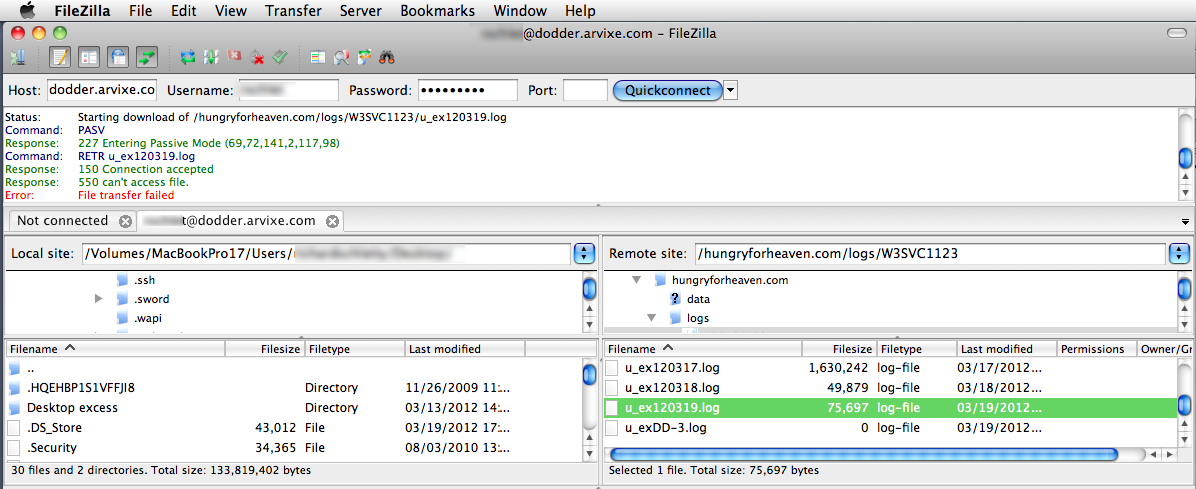Open the Transfer menu

click(x=293, y=11)
